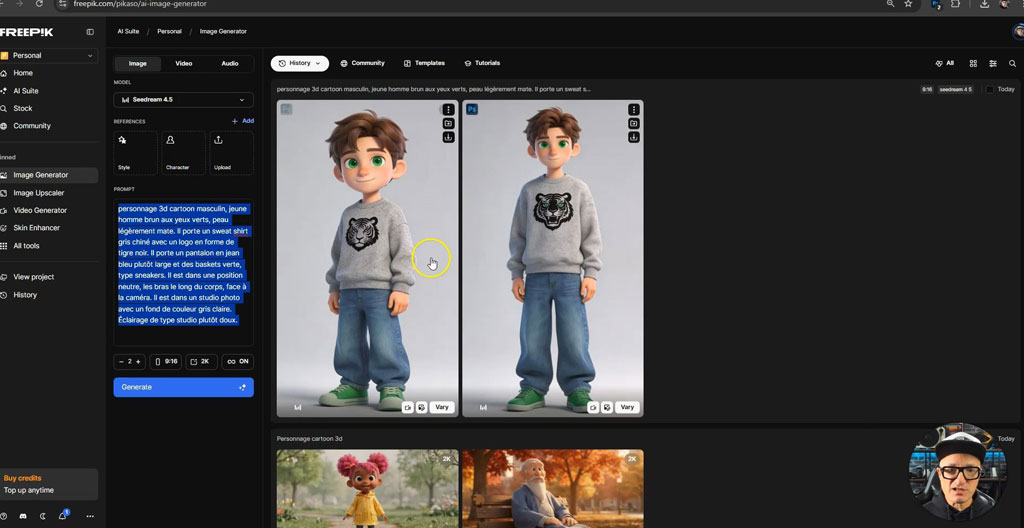Expand the Personal workspace selector

click(x=49, y=56)
